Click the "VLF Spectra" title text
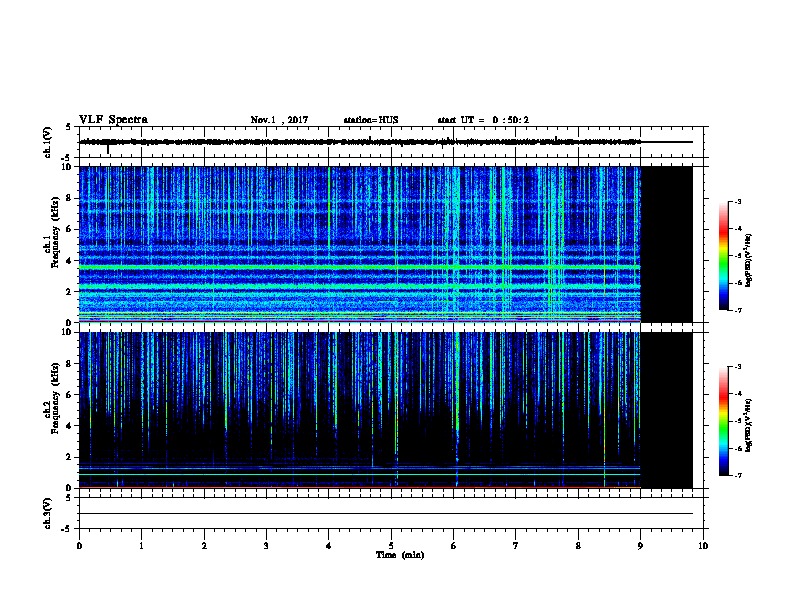Viewport: 792px width, 612px height. (x=113, y=120)
